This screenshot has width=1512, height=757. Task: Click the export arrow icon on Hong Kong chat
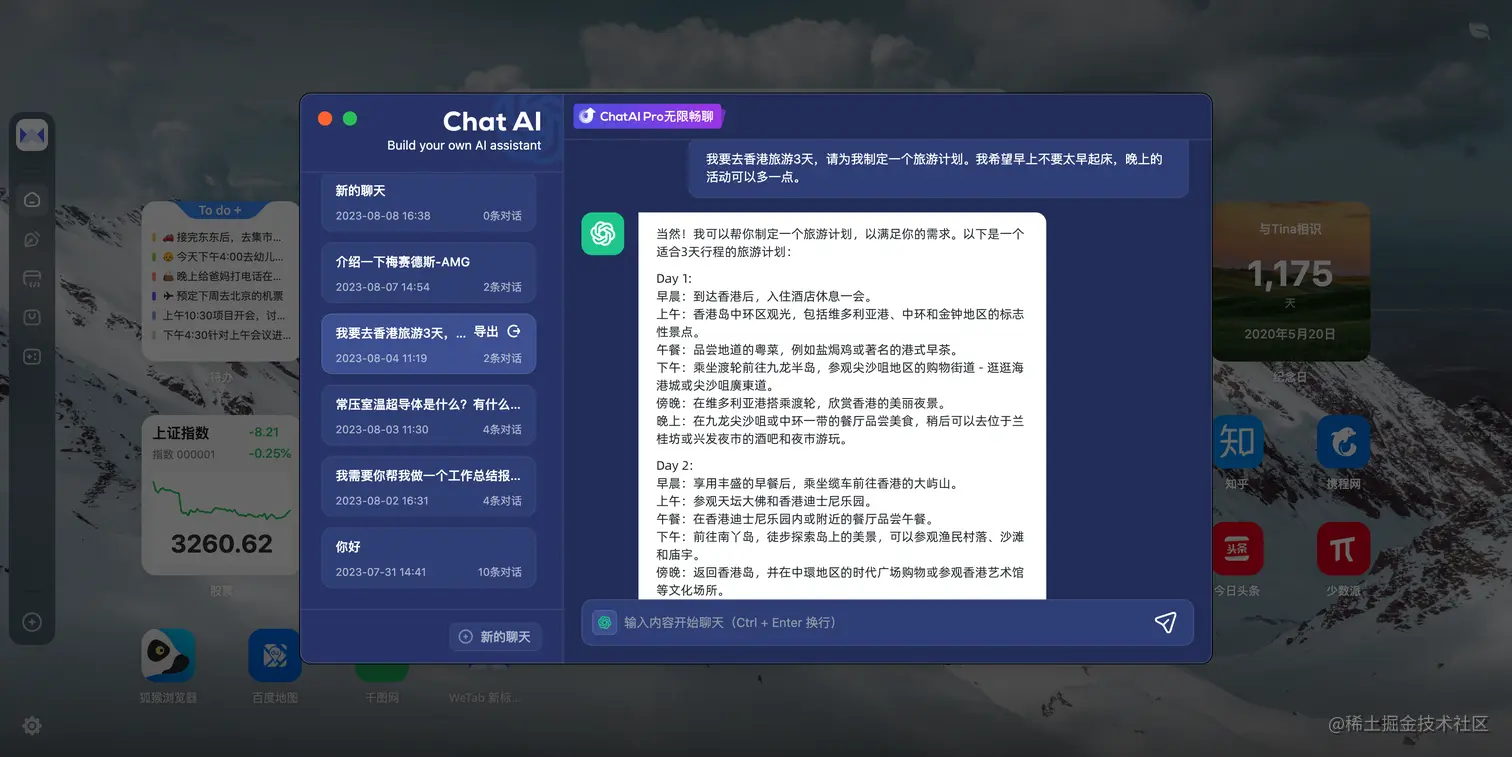pyautogui.click(x=514, y=332)
